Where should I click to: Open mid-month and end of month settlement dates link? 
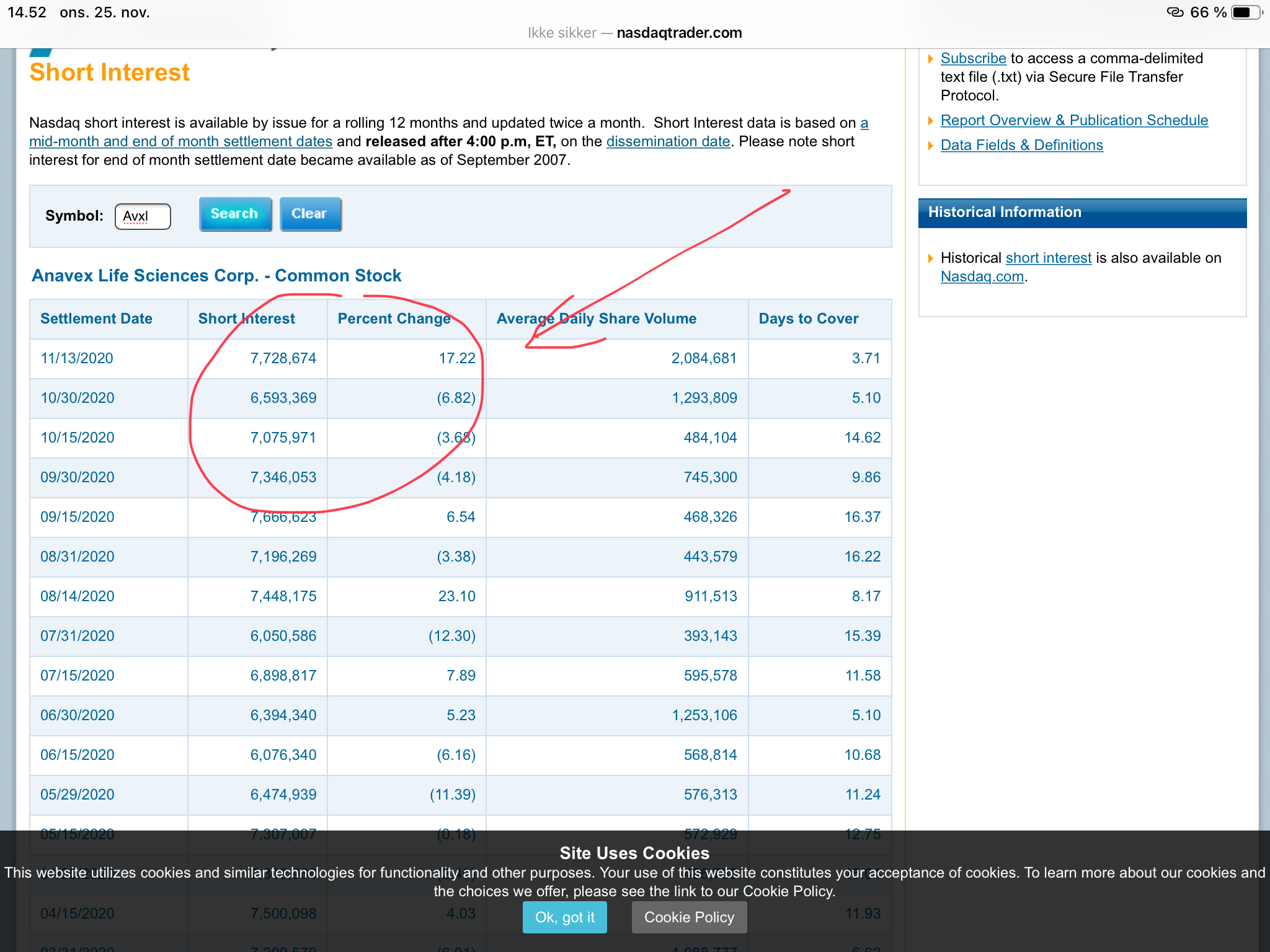(180, 141)
